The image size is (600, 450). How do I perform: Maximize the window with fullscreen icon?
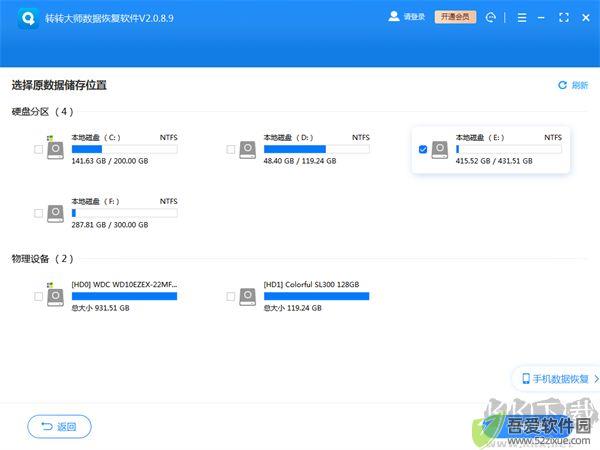[564, 18]
